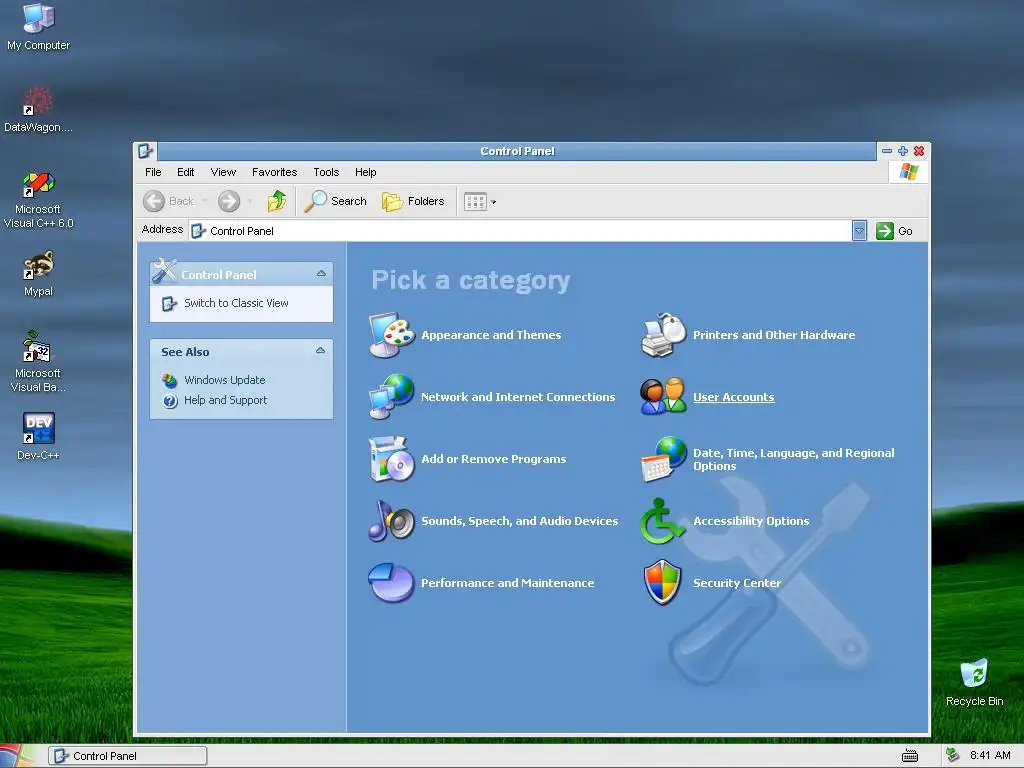Click the Accessibility Options text link
The height and width of the screenshot is (768, 1024).
coord(751,521)
